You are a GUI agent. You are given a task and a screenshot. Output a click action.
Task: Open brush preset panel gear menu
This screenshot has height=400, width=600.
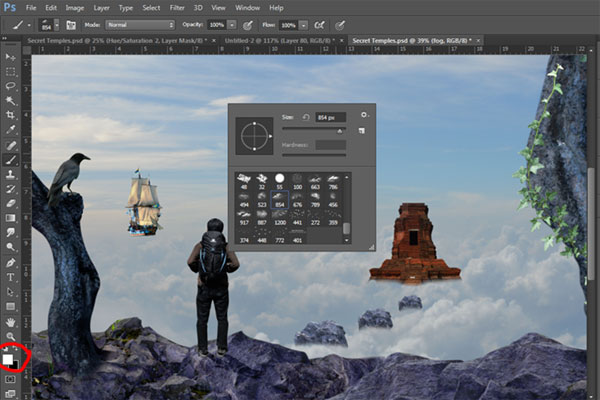[362, 116]
